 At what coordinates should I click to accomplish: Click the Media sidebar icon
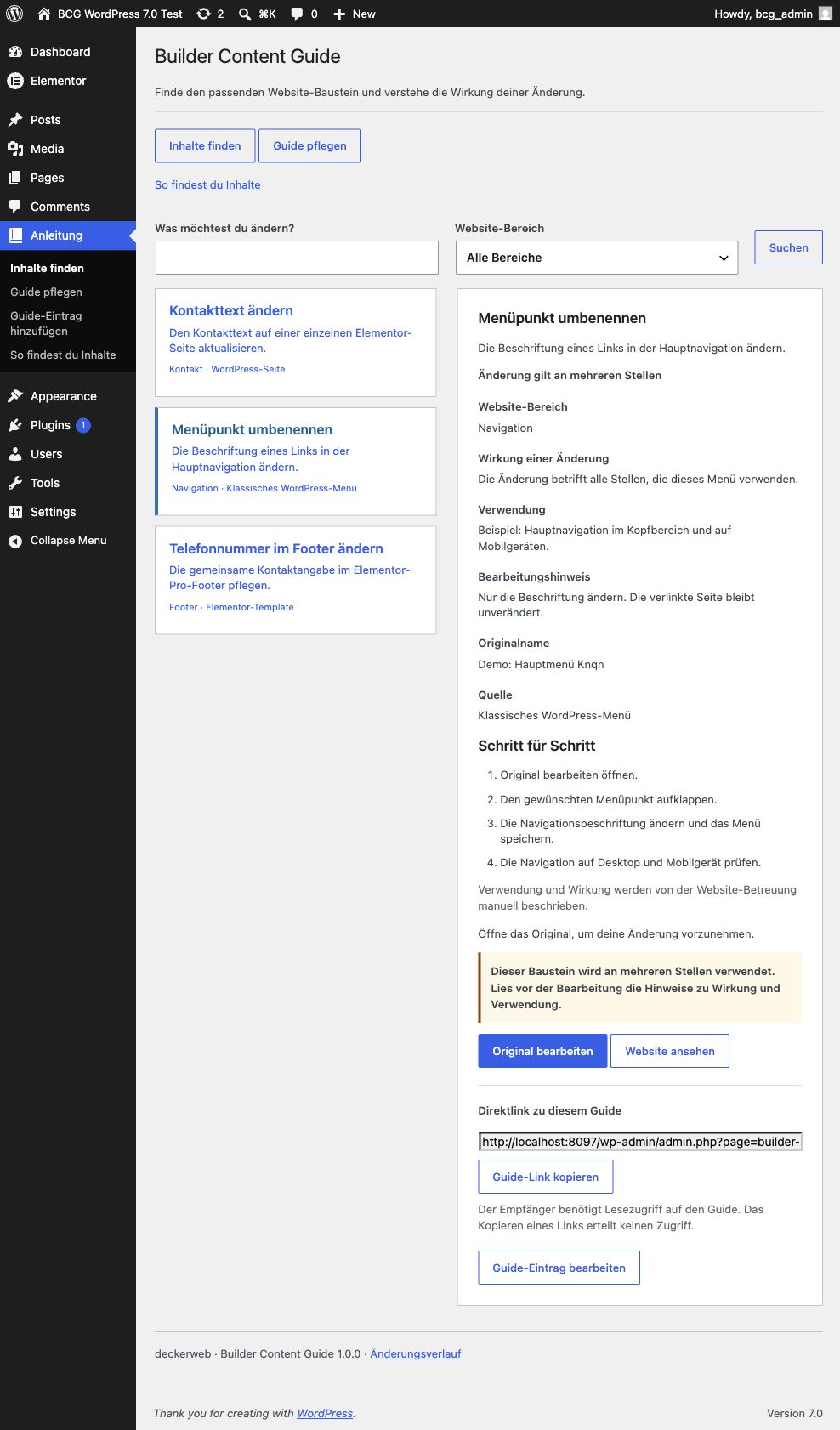point(15,149)
